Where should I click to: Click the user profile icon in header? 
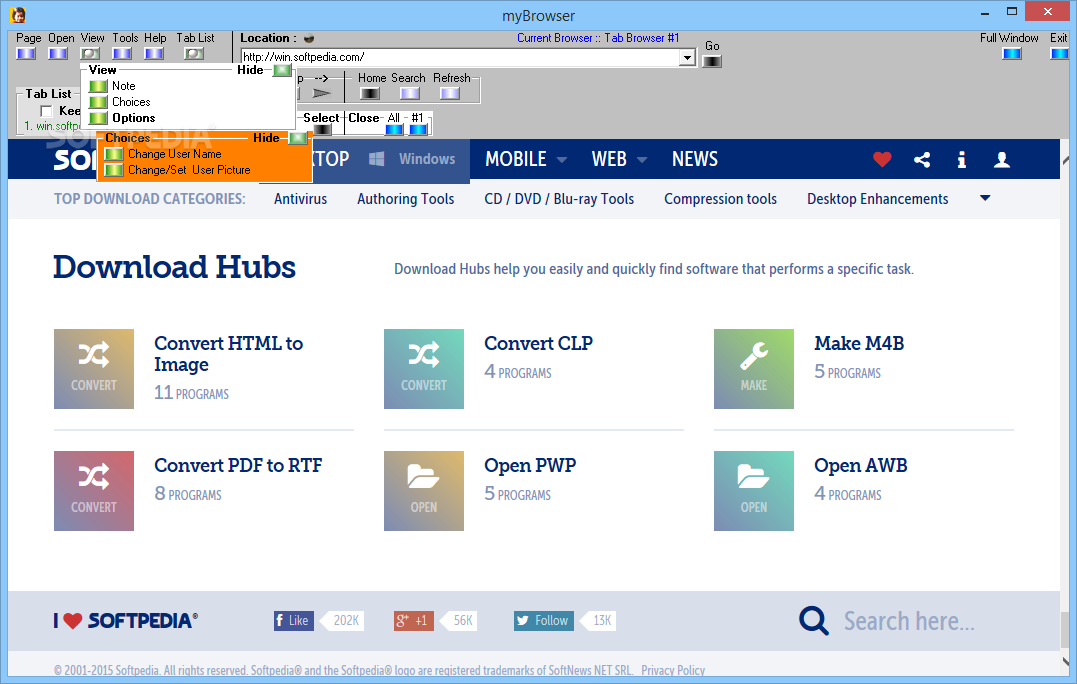1002,160
